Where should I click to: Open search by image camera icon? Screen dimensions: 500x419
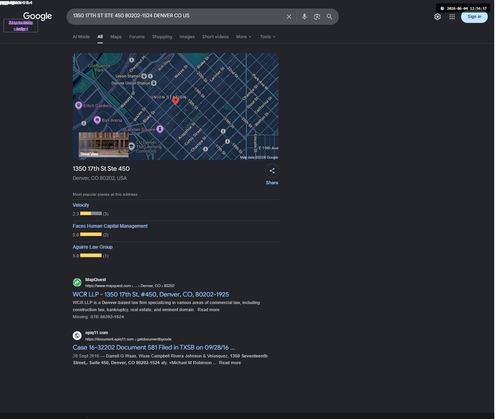click(317, 17)
